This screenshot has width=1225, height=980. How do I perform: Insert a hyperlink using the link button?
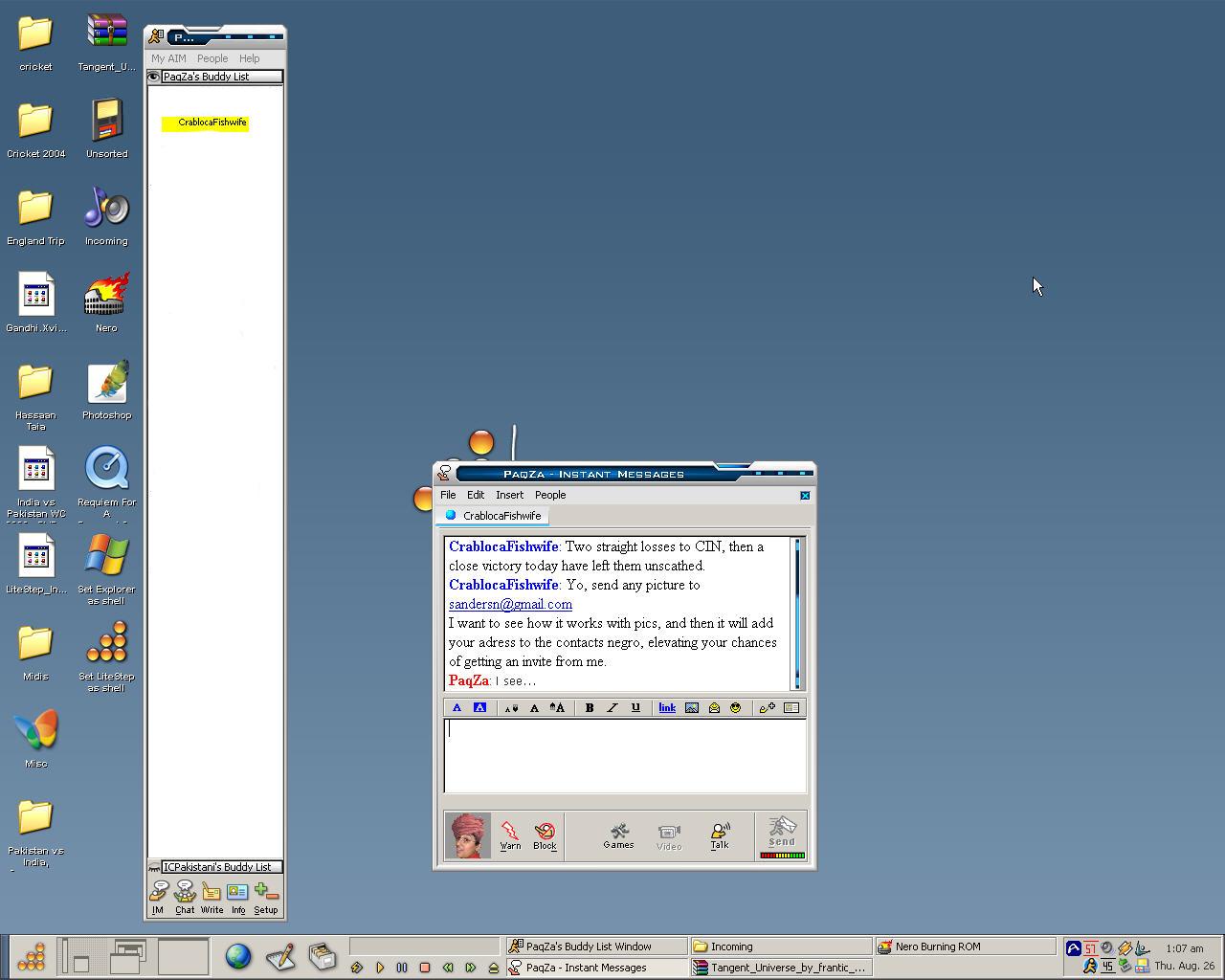pyautogui.click(x=667, y=708)
